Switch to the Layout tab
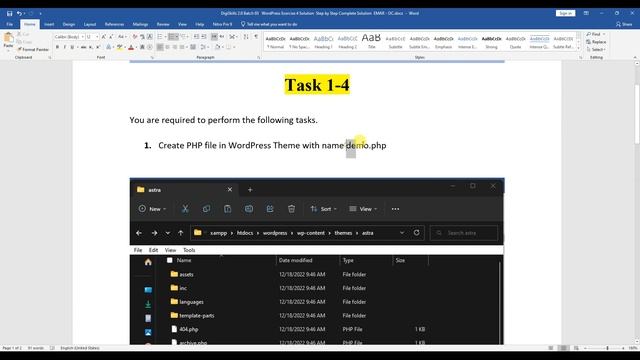The height and width of the screenshot is (360, 640). (x=90, y=24)
